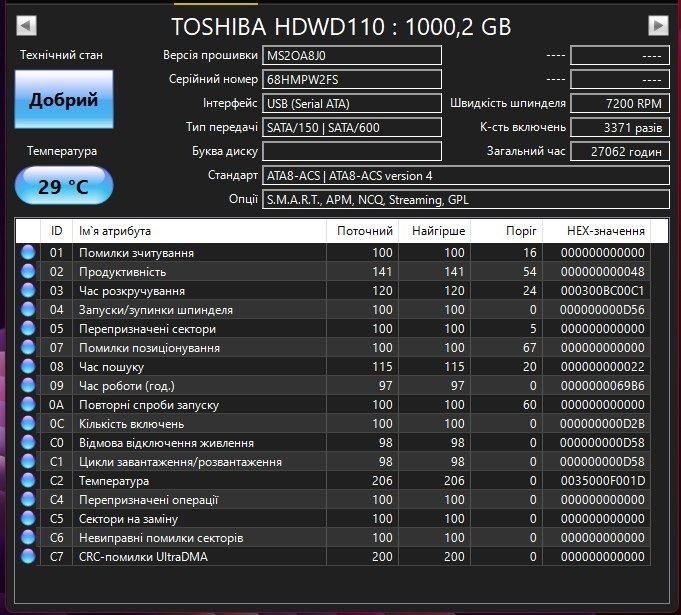Click HEX value 0035000F001D
This screenshot has width=681, height=615.
click(602, 481)
